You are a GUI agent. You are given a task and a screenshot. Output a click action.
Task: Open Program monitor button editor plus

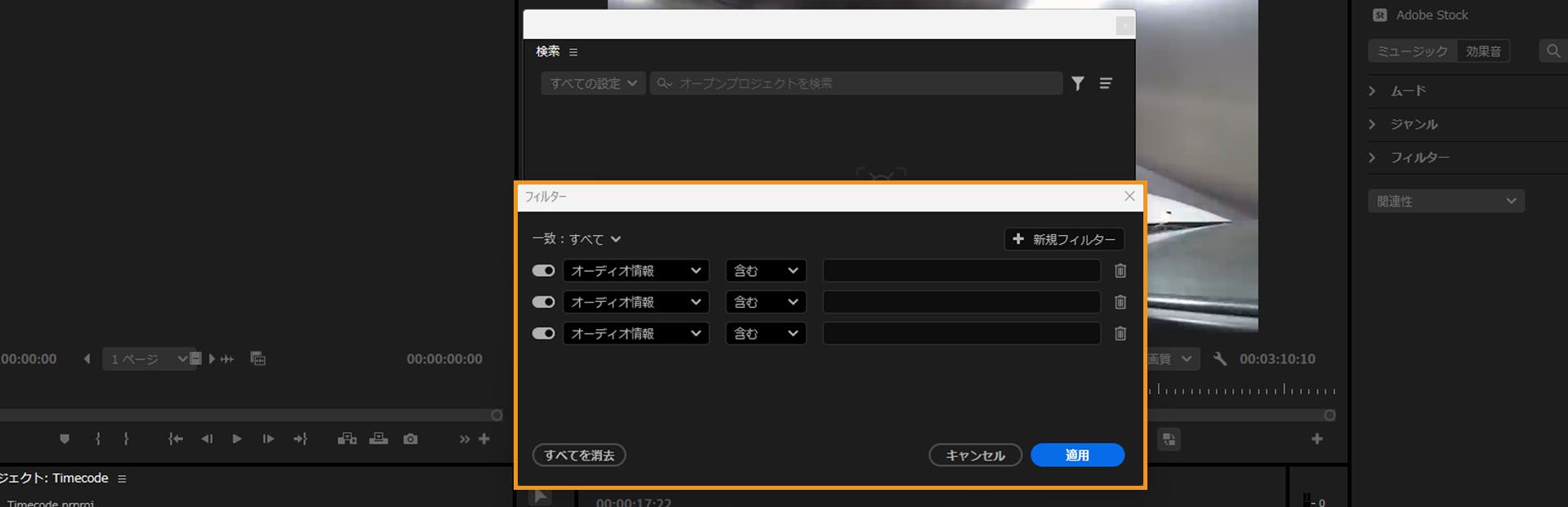tap(1317, 439)
